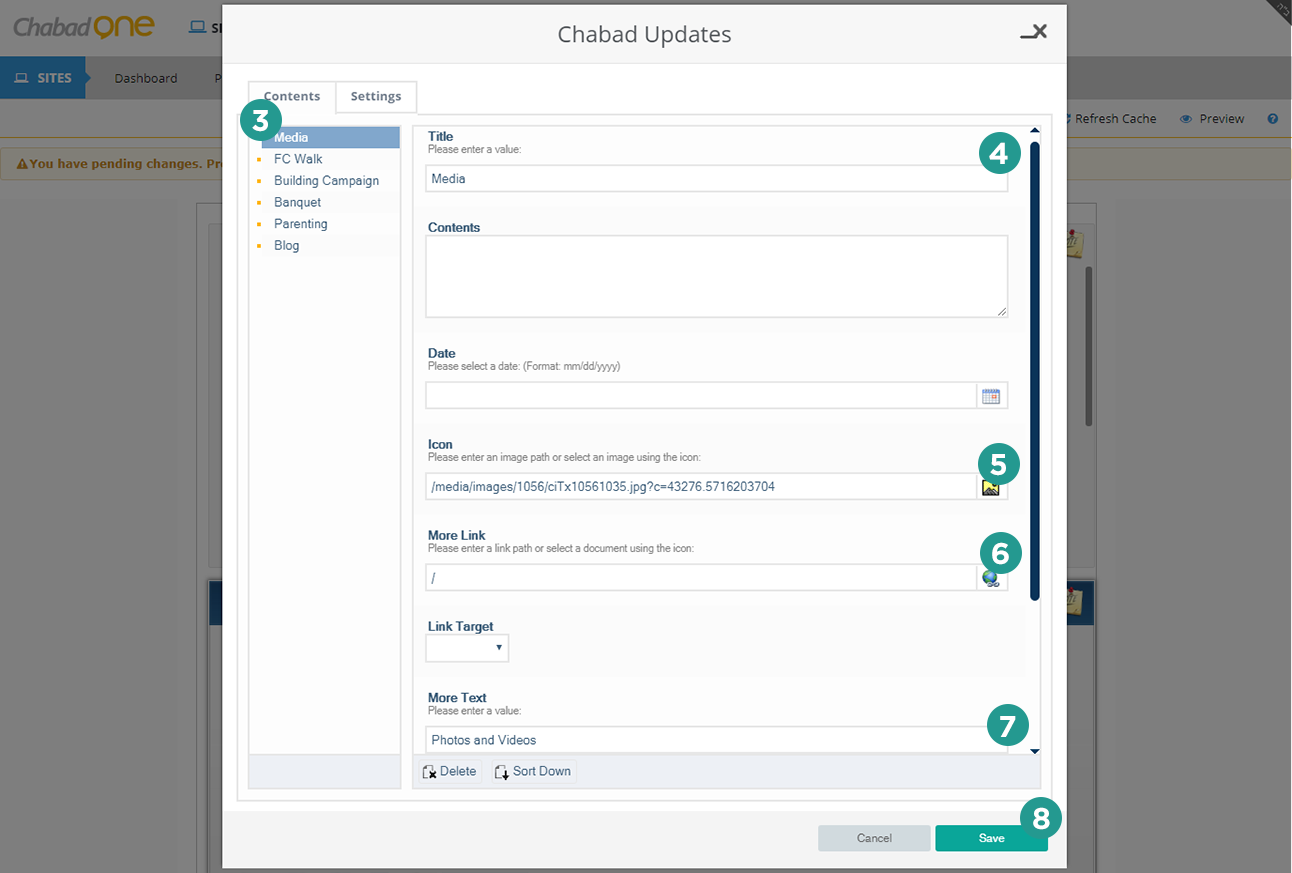Switch to the Contents tab
This screenshot has width=1292, height=873.
tap(292, 96)
